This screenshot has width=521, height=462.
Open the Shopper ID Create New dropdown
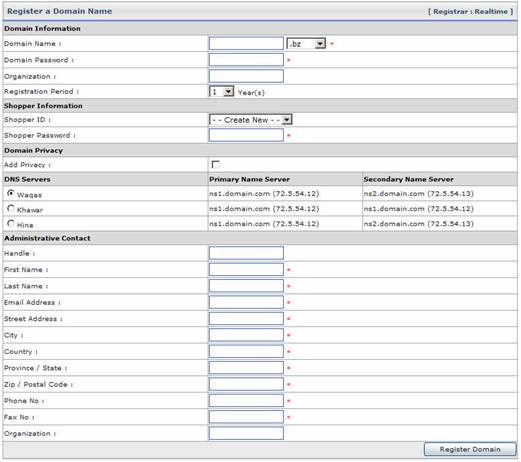[x=251, y=120]
